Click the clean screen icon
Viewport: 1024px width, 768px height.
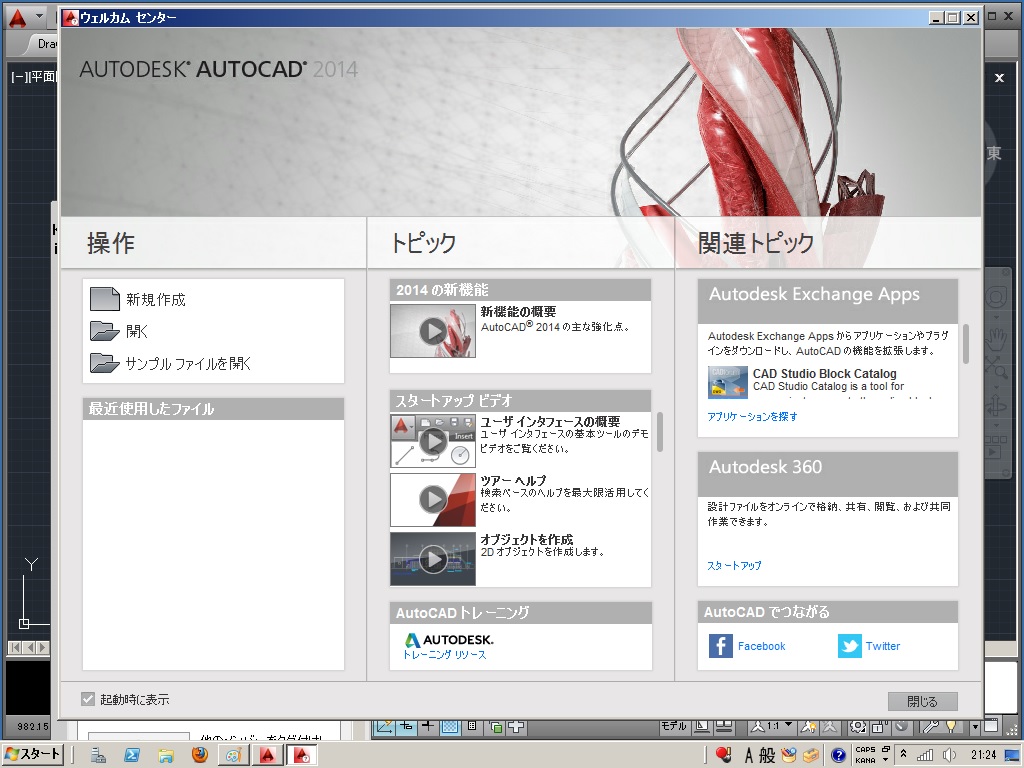pos(992,725)
